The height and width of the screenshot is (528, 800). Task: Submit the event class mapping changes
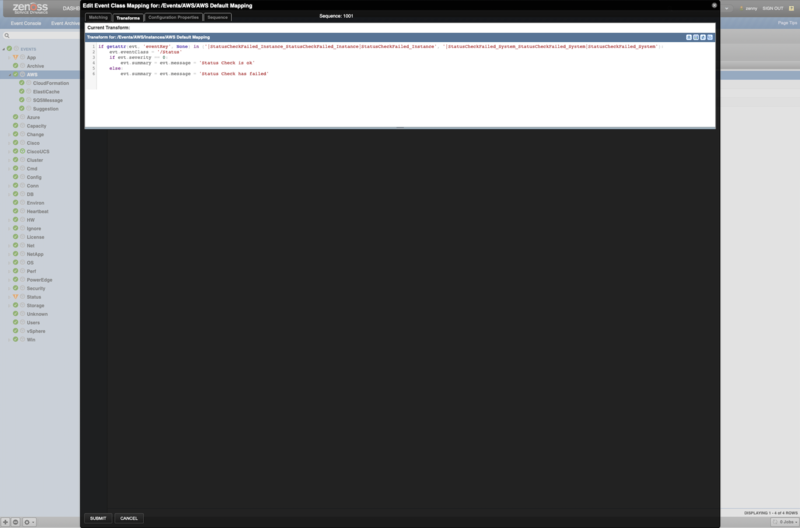(98, 518)
